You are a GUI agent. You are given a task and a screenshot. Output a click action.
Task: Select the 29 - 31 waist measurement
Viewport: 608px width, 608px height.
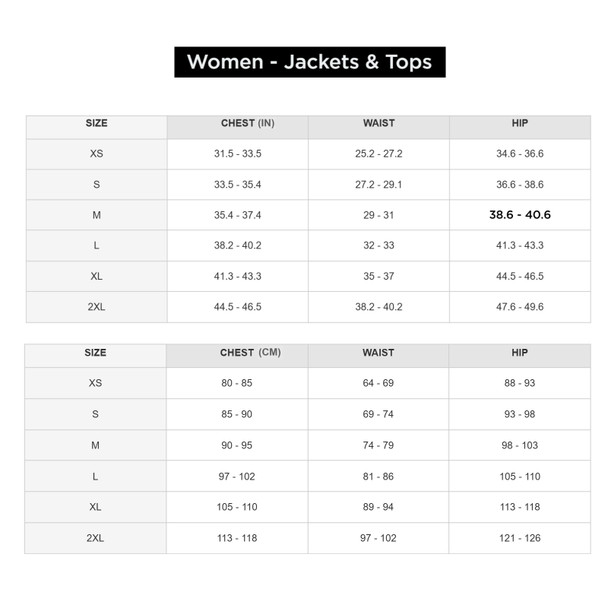(378, 215)
